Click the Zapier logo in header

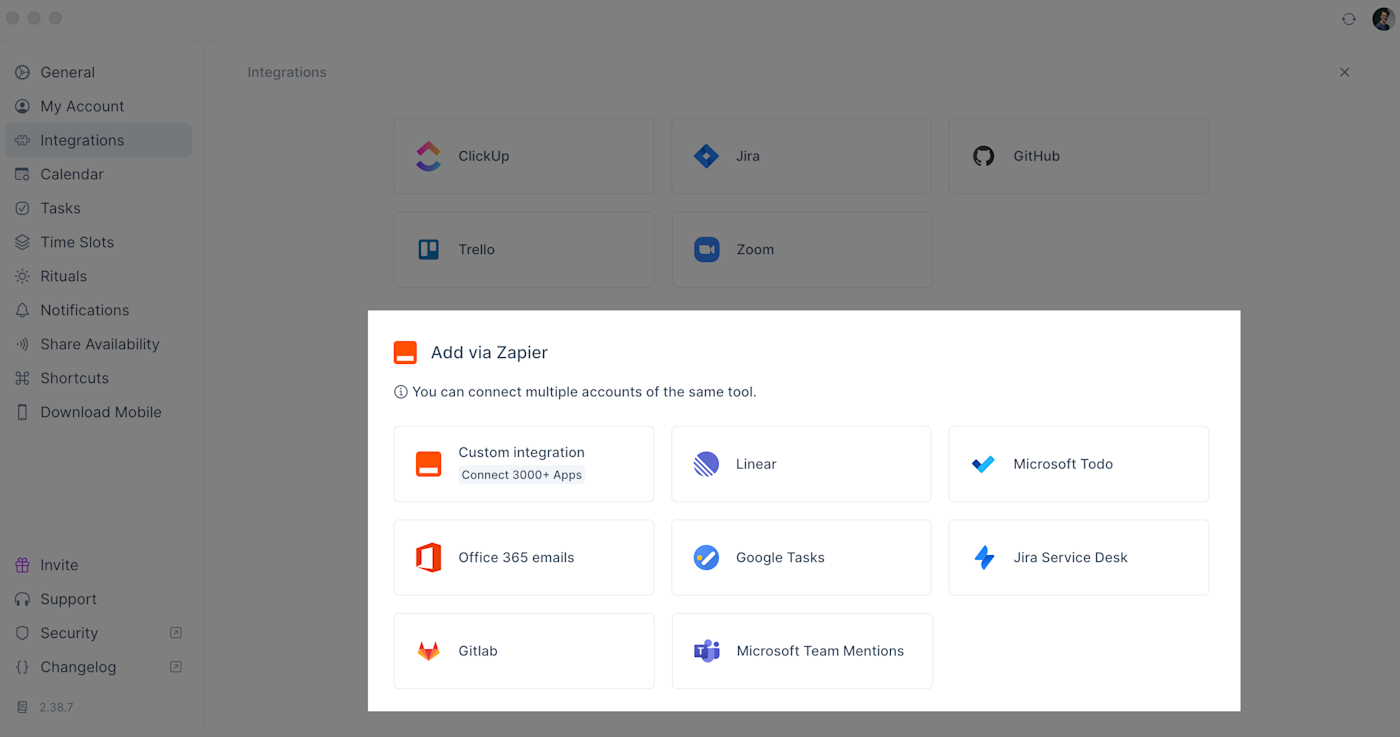click(x=405, y=352)
